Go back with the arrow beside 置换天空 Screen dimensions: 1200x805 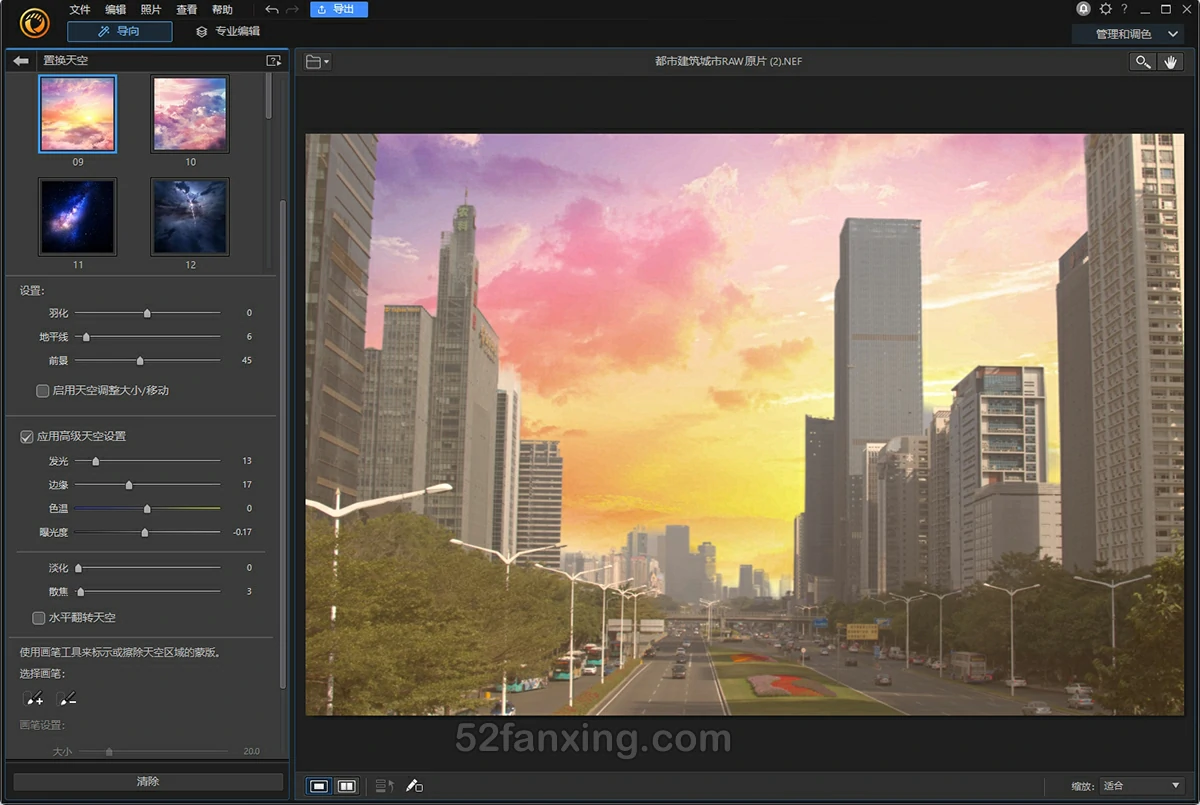pyautogui.click(x=21, y=61)
